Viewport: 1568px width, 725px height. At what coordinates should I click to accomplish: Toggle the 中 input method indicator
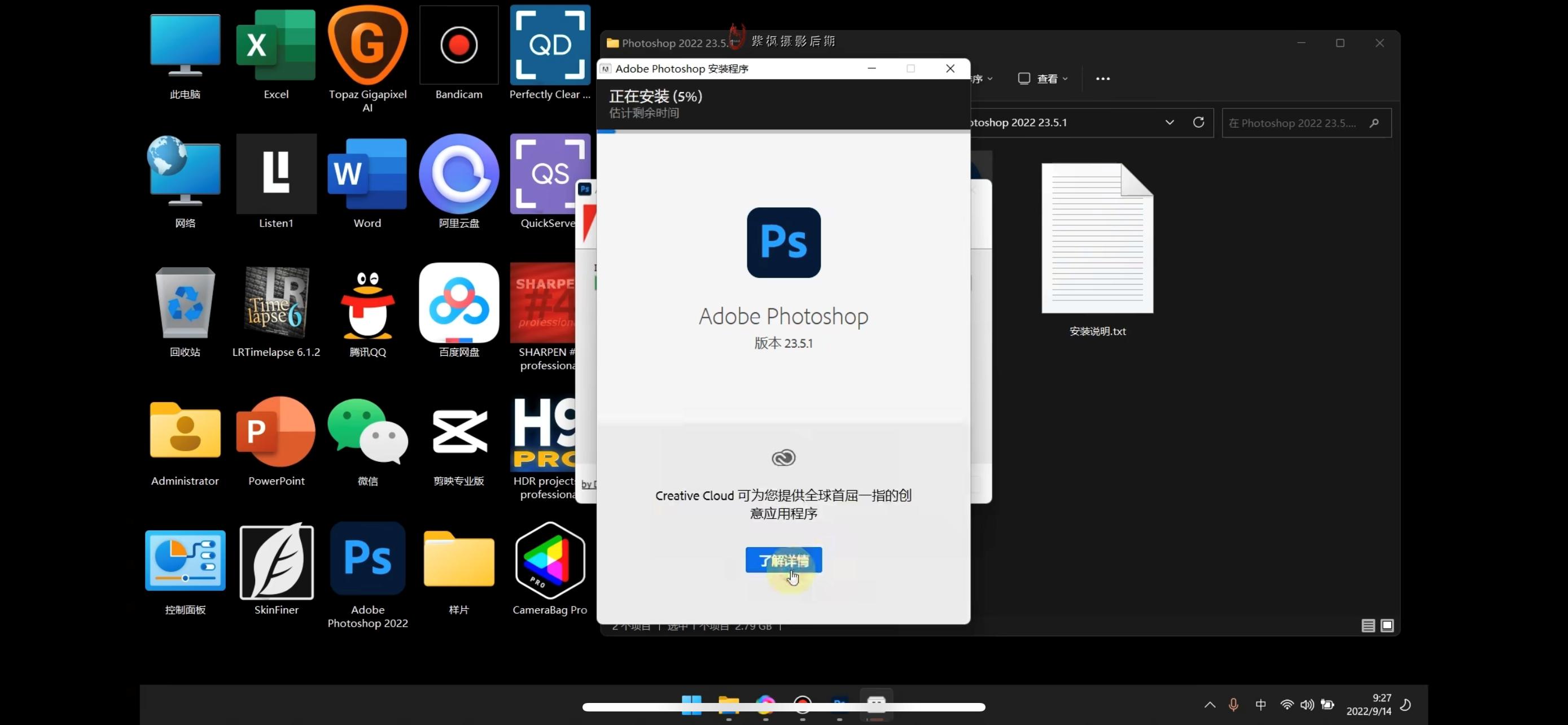click(x=1260, y=704)
